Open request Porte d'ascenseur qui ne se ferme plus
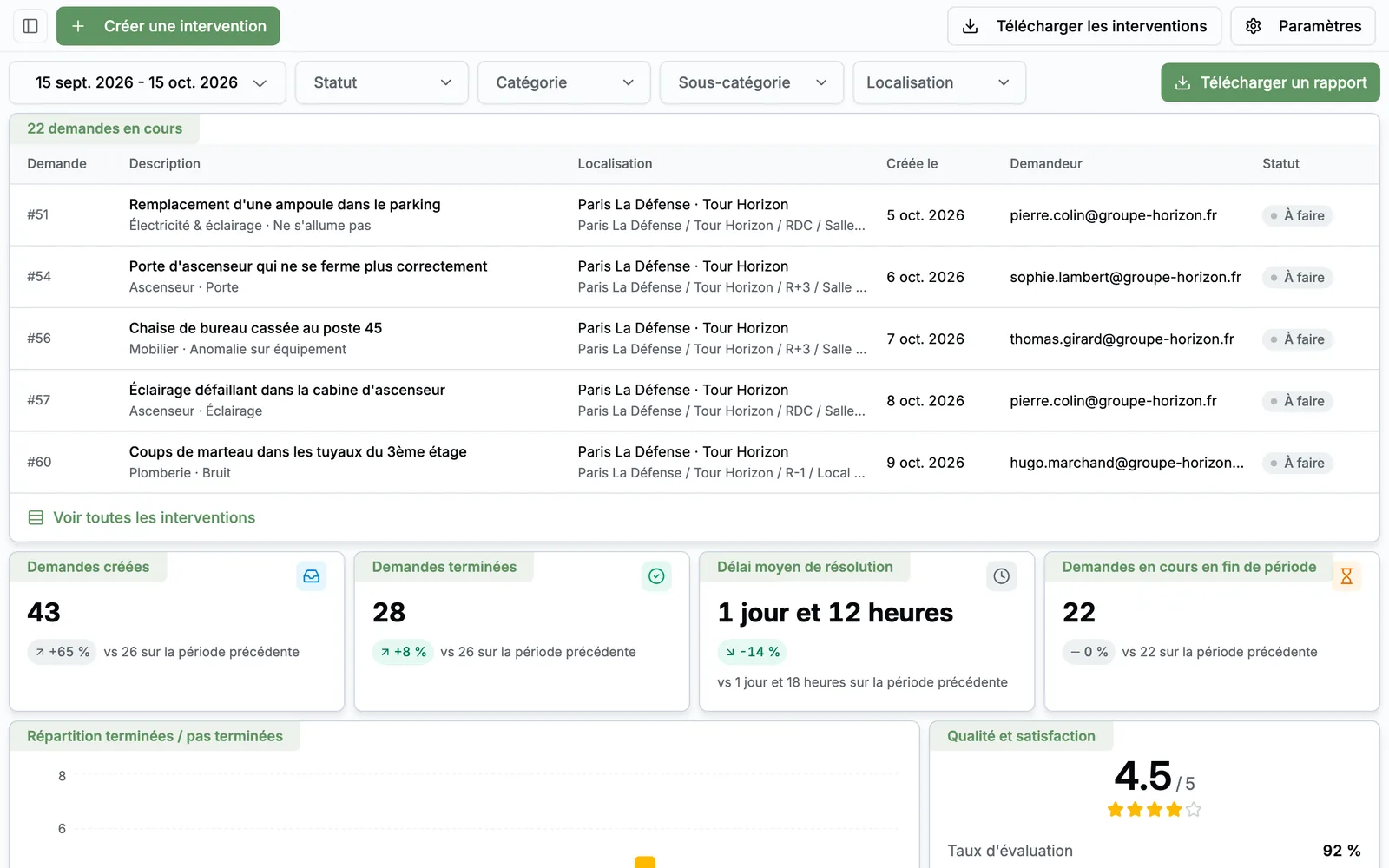Viewport: 1389px width, 868px height. point(694,277)
